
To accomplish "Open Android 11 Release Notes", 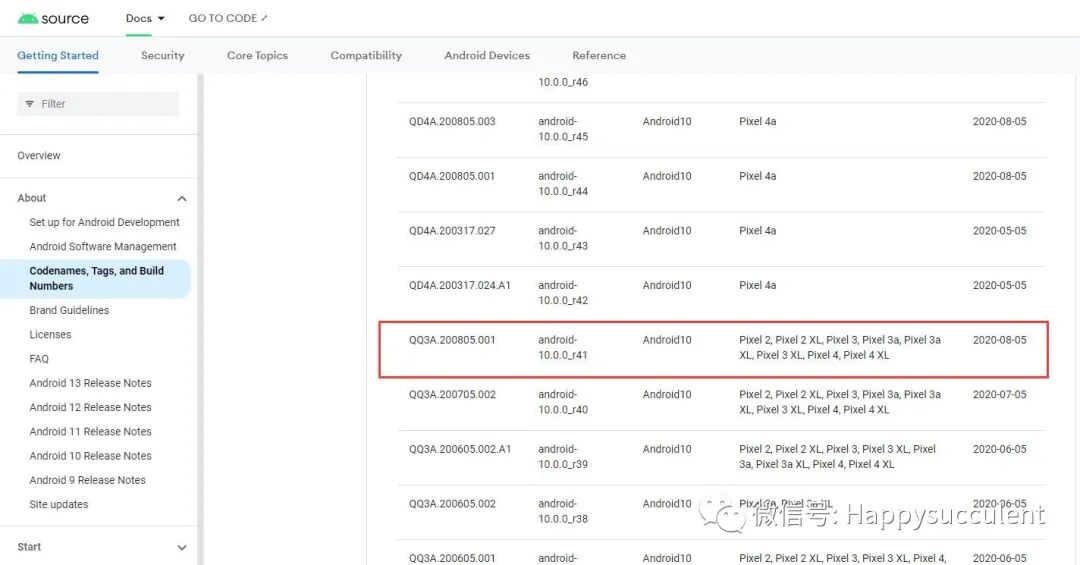I will click(x=90, y=431).
